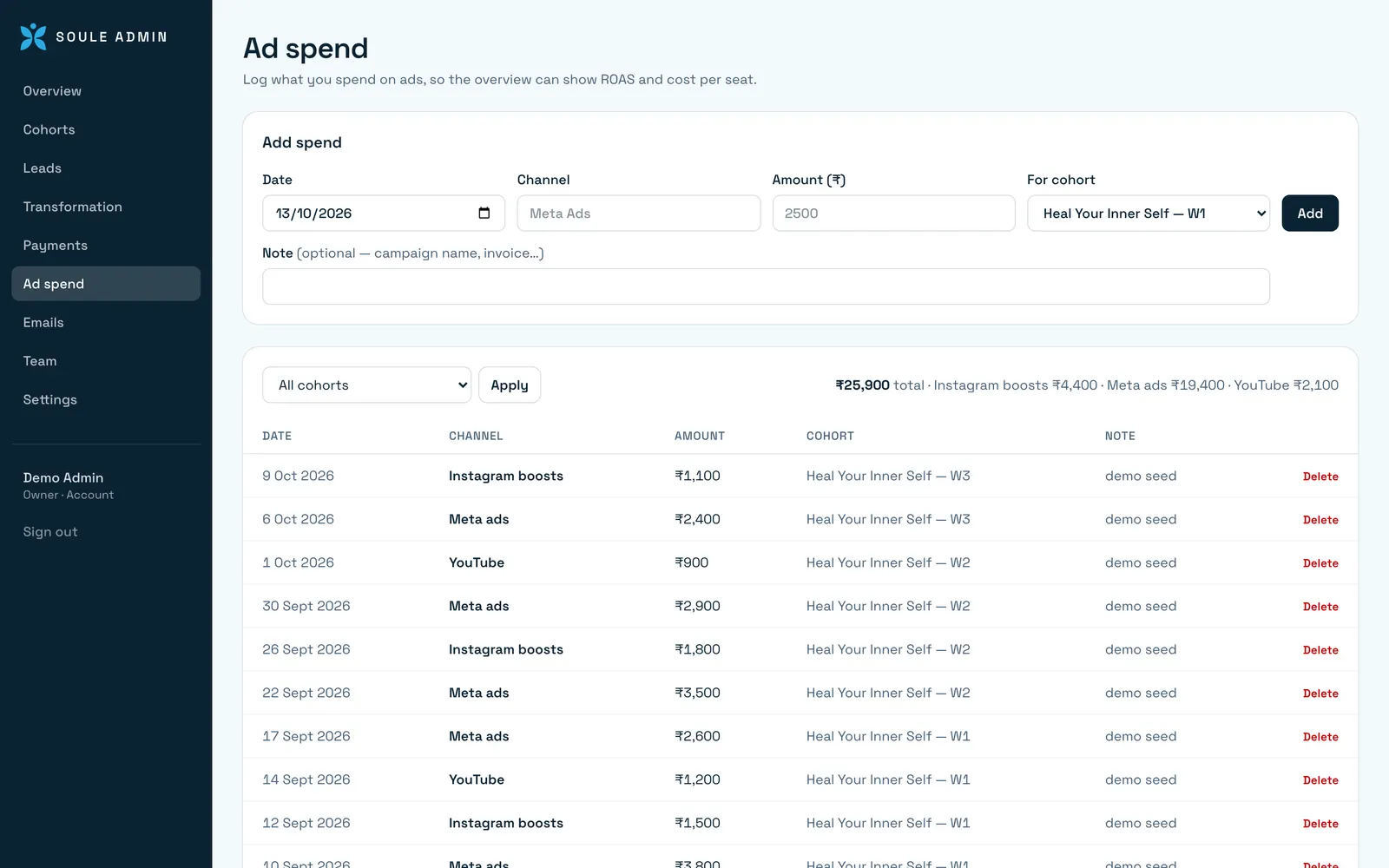Click the 1 Oct 2026 date cell
The height and width of the screenshot is (868, 1389).
[x=298, y=562]
